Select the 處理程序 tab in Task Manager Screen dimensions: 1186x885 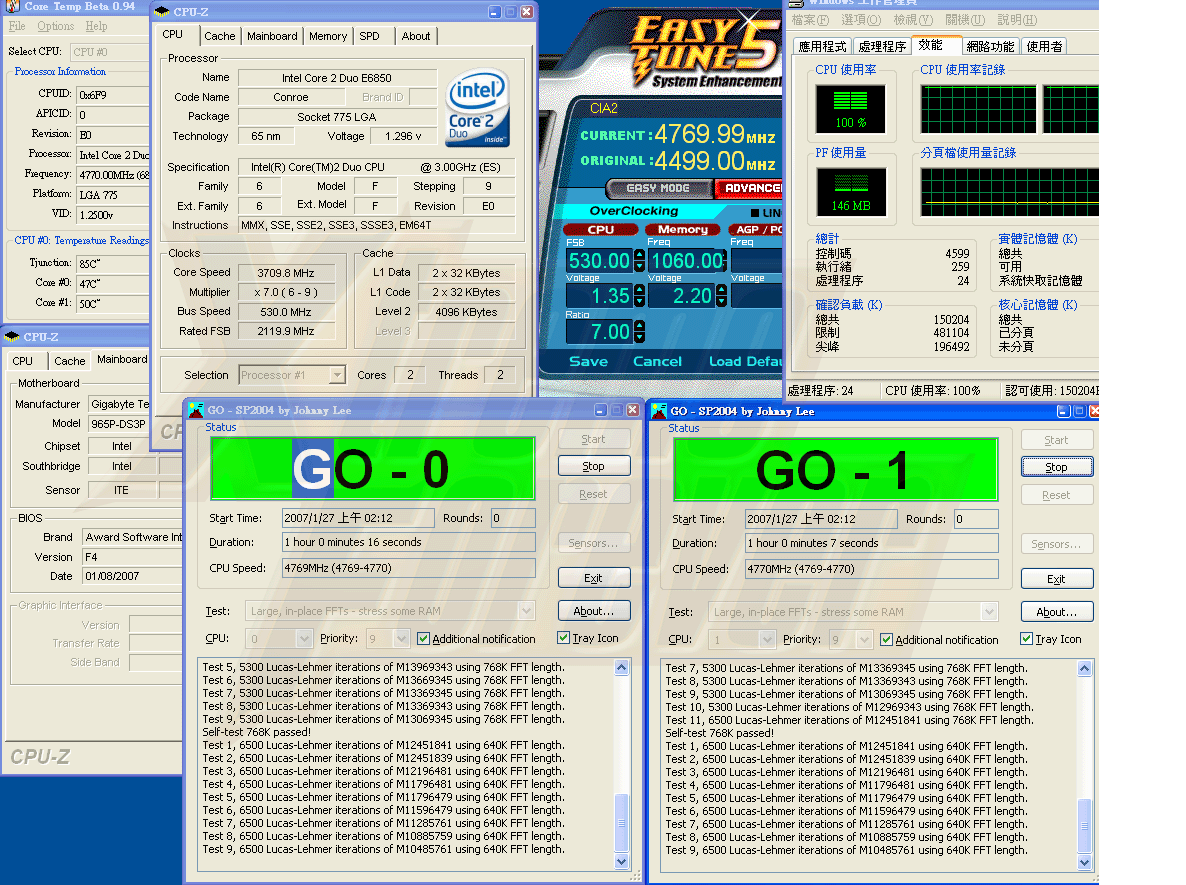882,46
